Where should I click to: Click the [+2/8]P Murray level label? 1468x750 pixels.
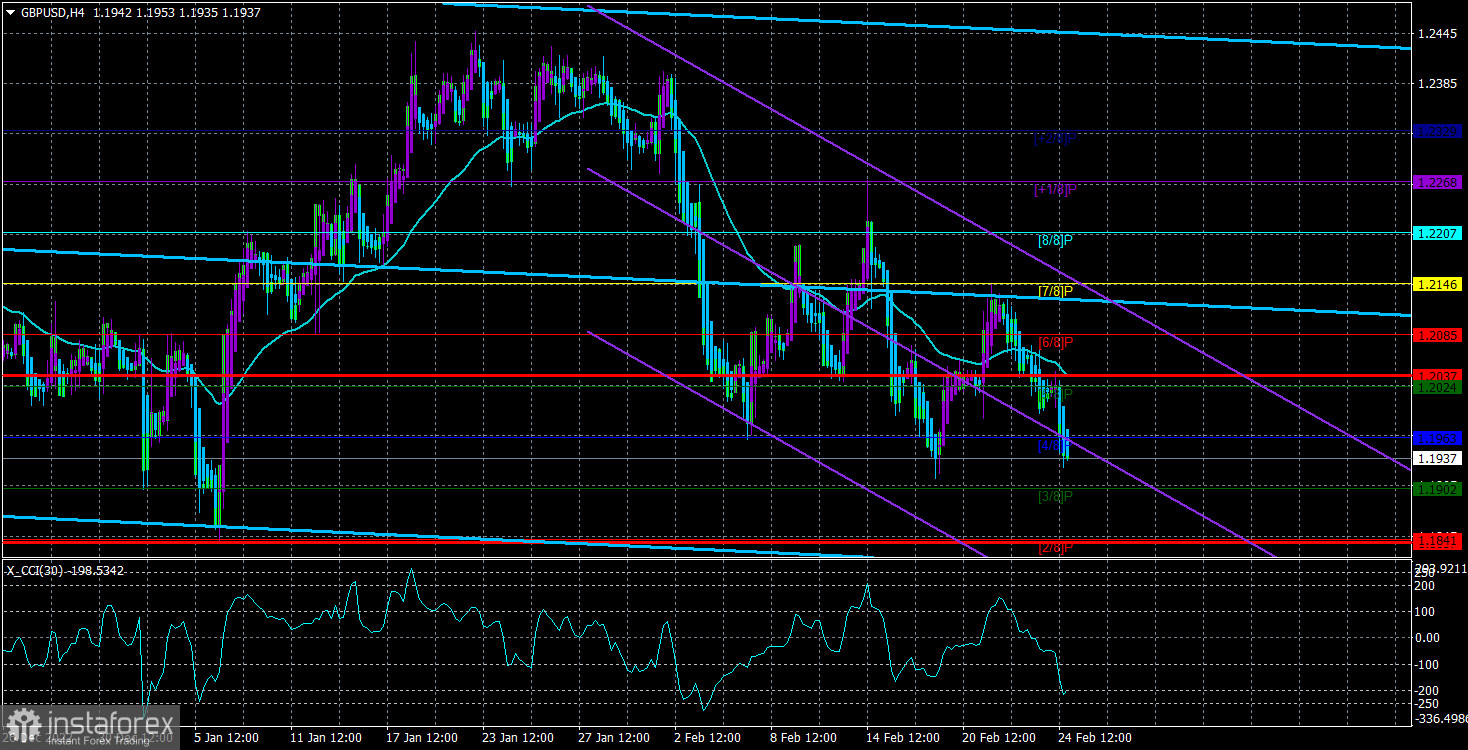[1053, 139]
